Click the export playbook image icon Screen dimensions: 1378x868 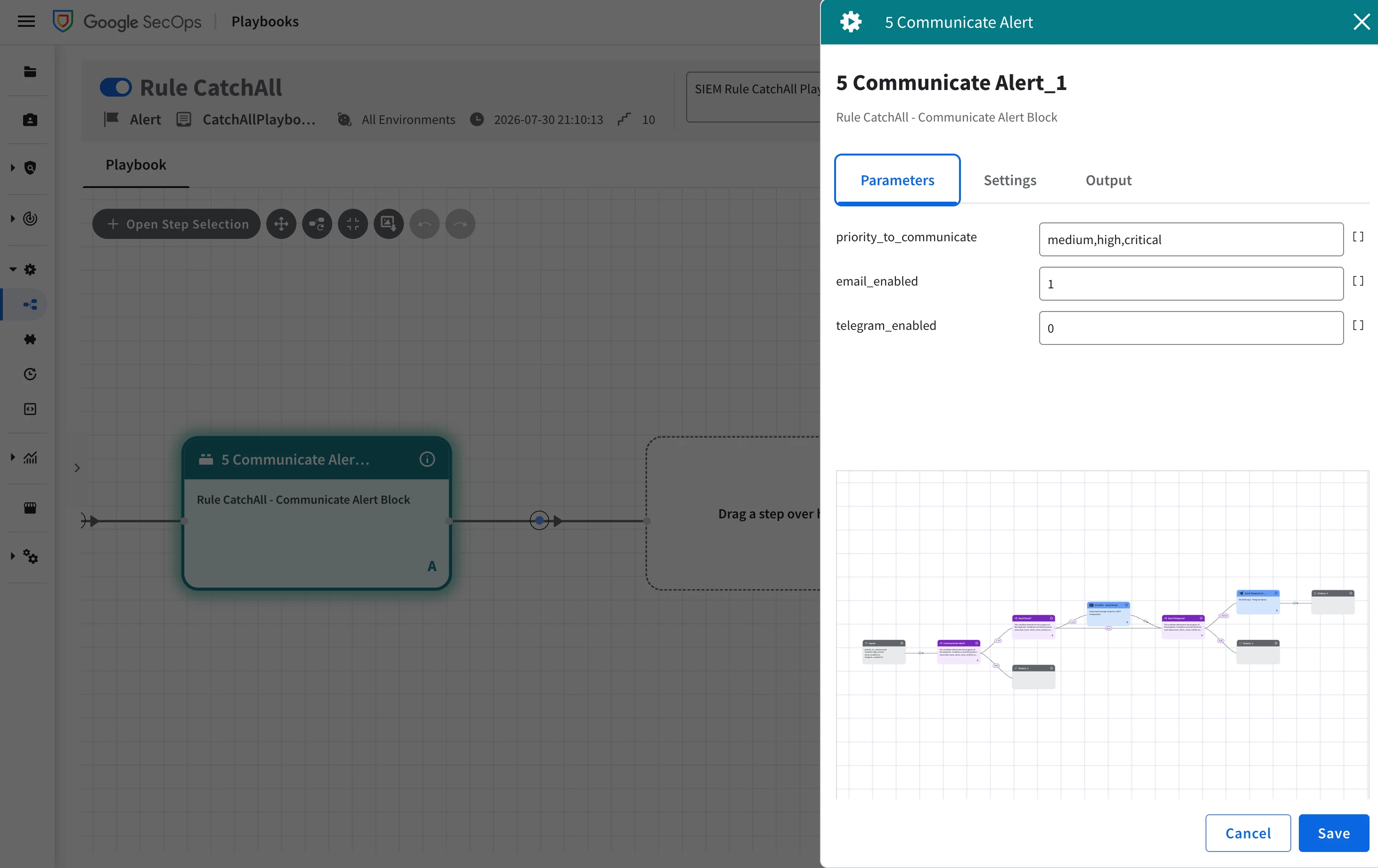point(388,224)
